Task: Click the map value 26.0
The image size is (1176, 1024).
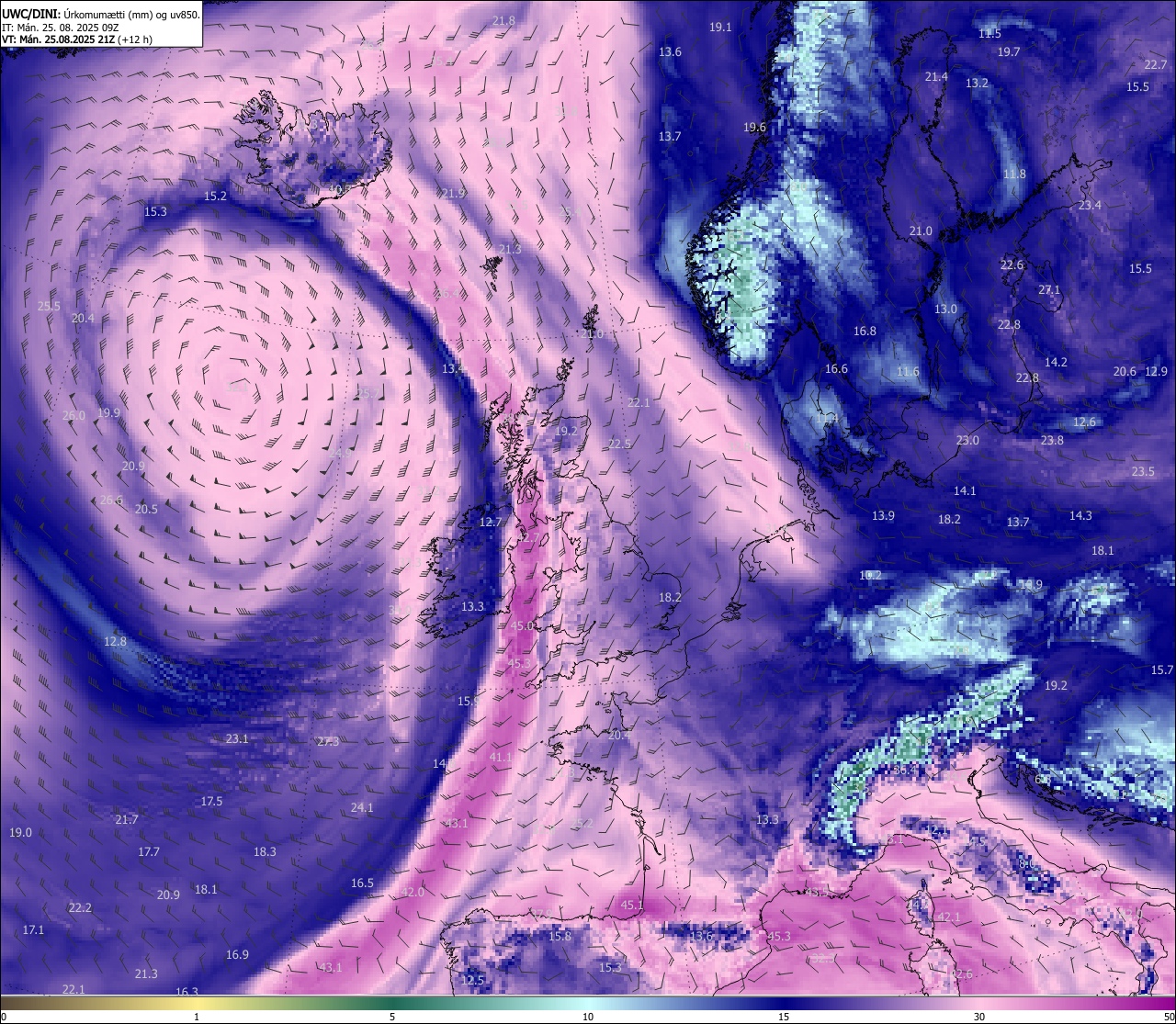Action: pos(73,416)
